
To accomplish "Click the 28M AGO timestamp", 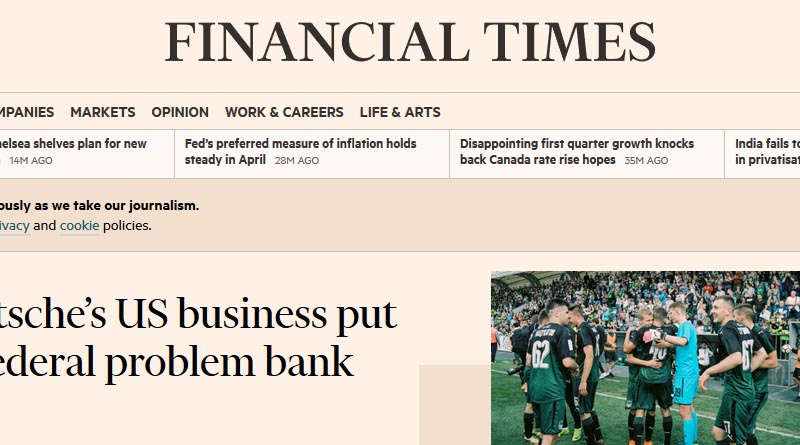I will 297,161.
